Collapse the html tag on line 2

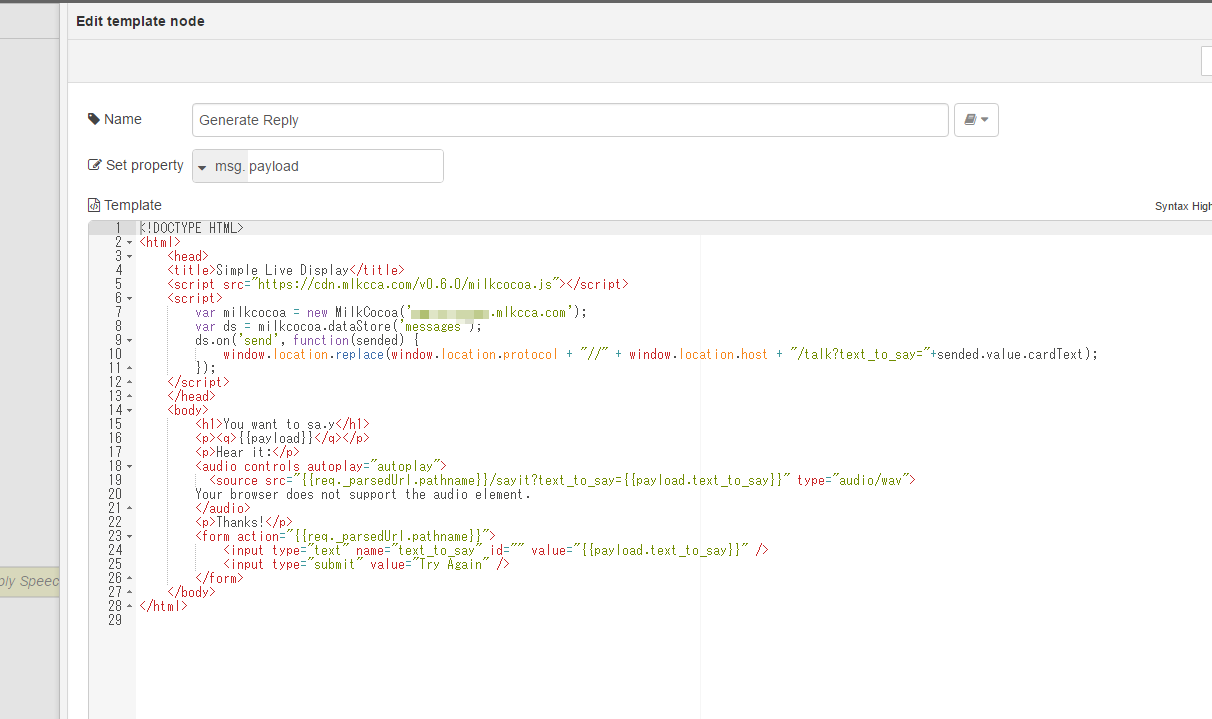pos(130,242)
